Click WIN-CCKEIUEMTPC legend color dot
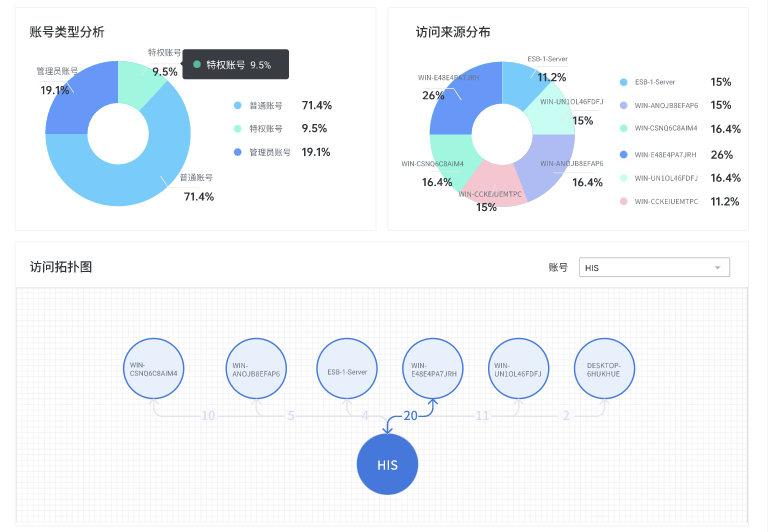 tap(624, 202)
